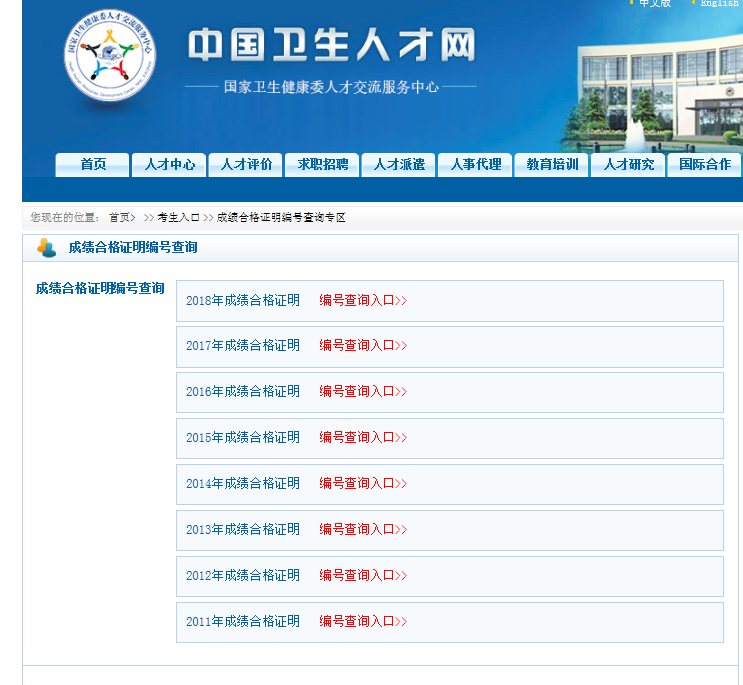The height and width of the screenshot is (685, 743).
Task: Open the 求职招聘 navigation tab
Action: click(x=322, y=164)
